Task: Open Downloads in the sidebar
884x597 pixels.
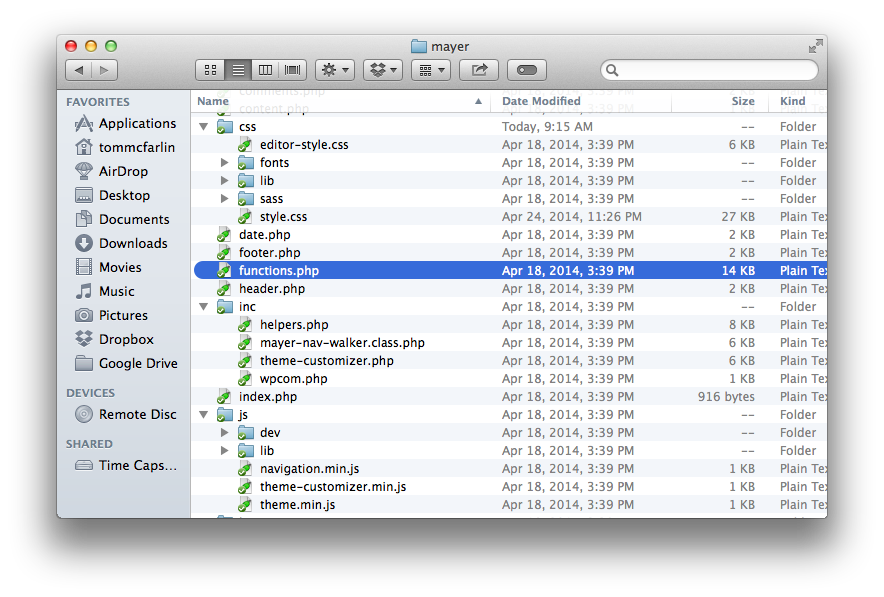Action: coord(121,243)
